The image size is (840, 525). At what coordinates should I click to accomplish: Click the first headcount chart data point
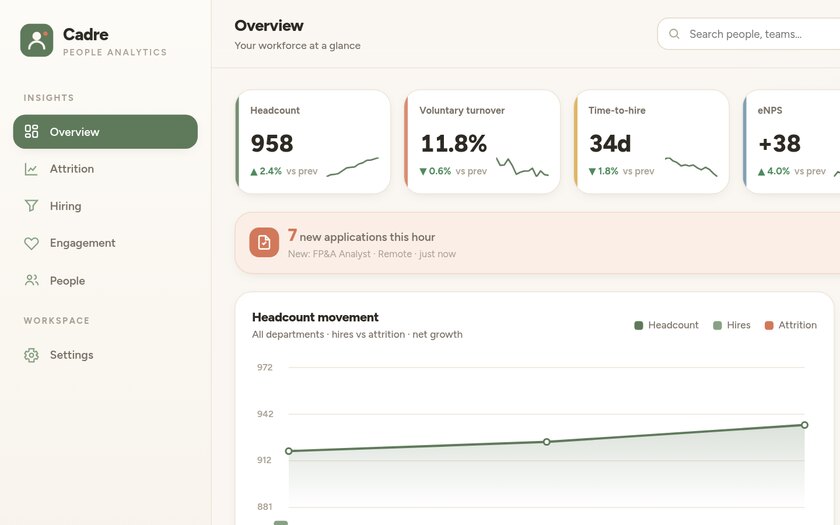[x=289, y=451]
